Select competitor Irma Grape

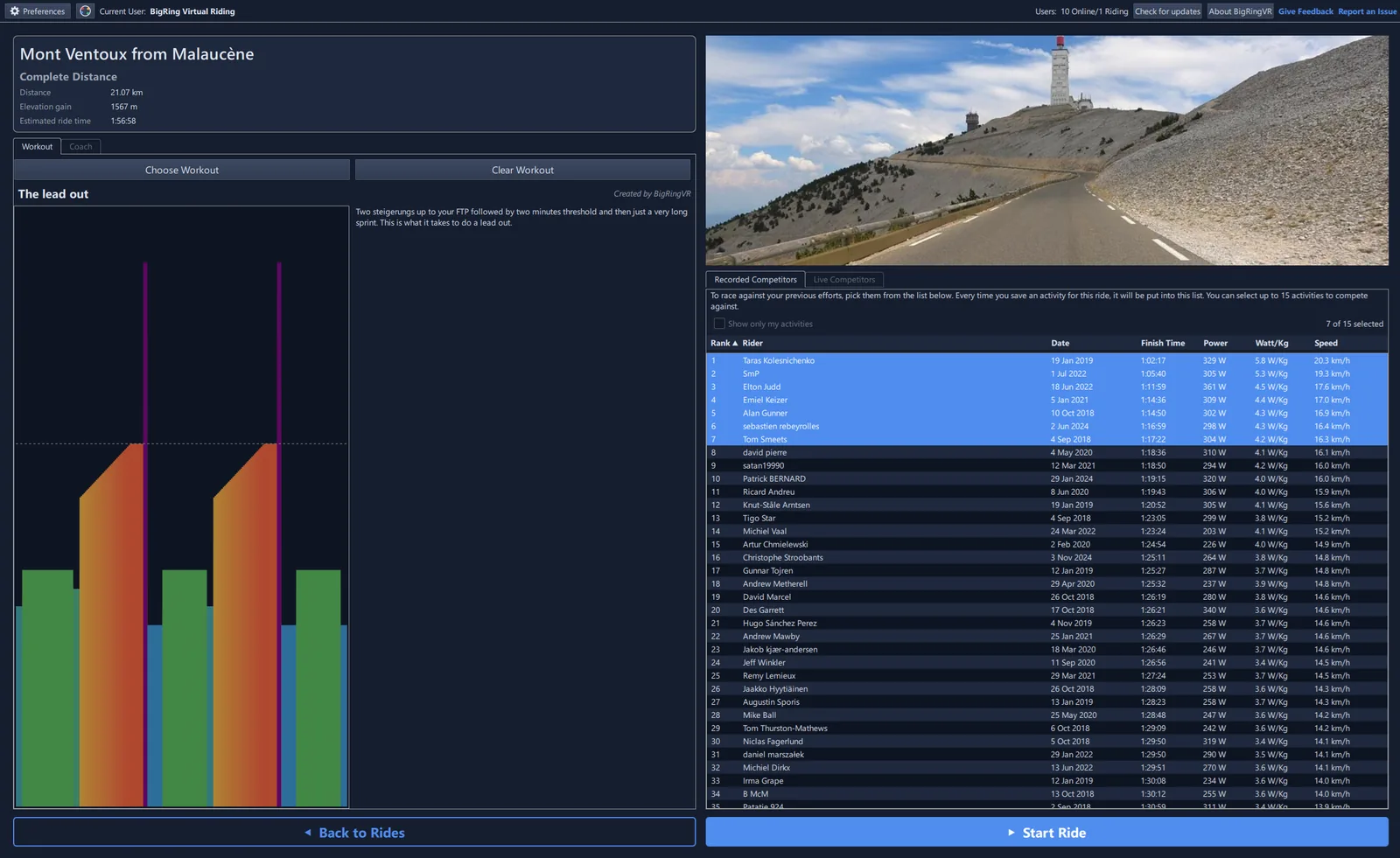[1046, 780]
